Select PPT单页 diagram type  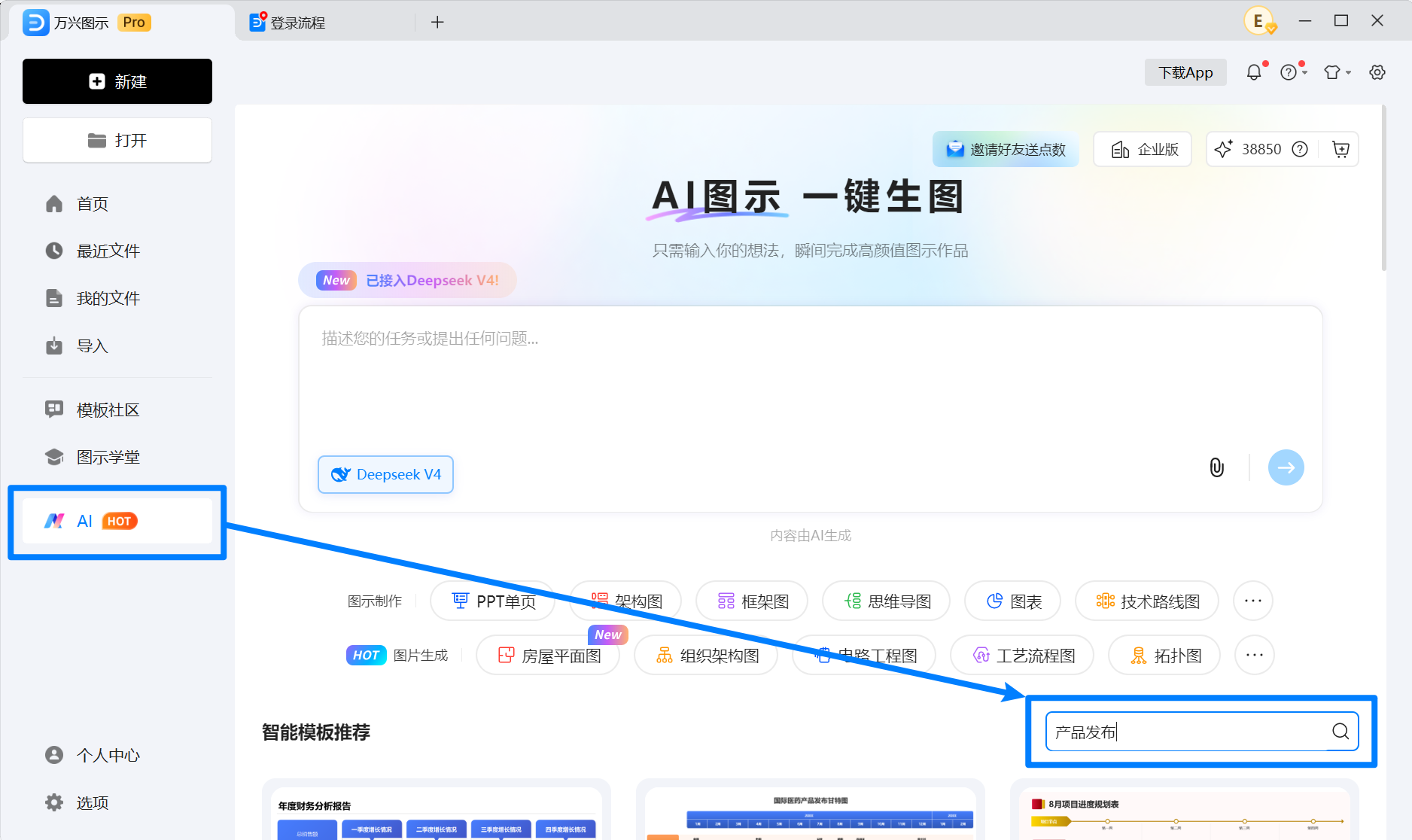(492, 601)
